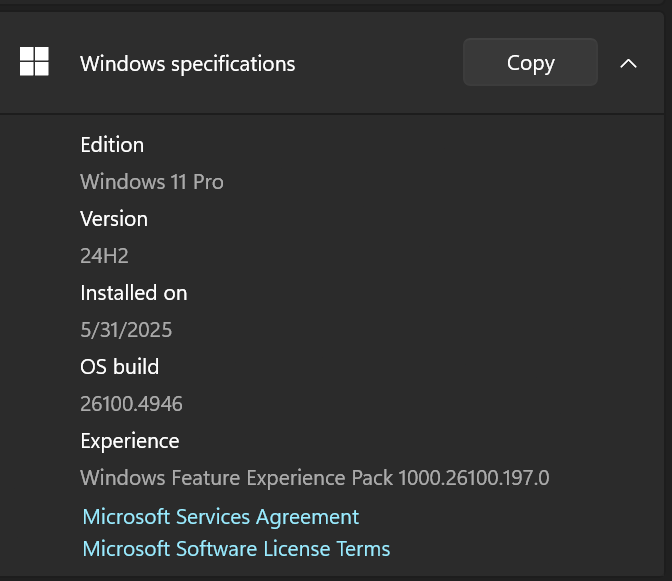This screenshot has height=581, width=672.
Task: Select the Experience label
Action: (x=129, y=441)
